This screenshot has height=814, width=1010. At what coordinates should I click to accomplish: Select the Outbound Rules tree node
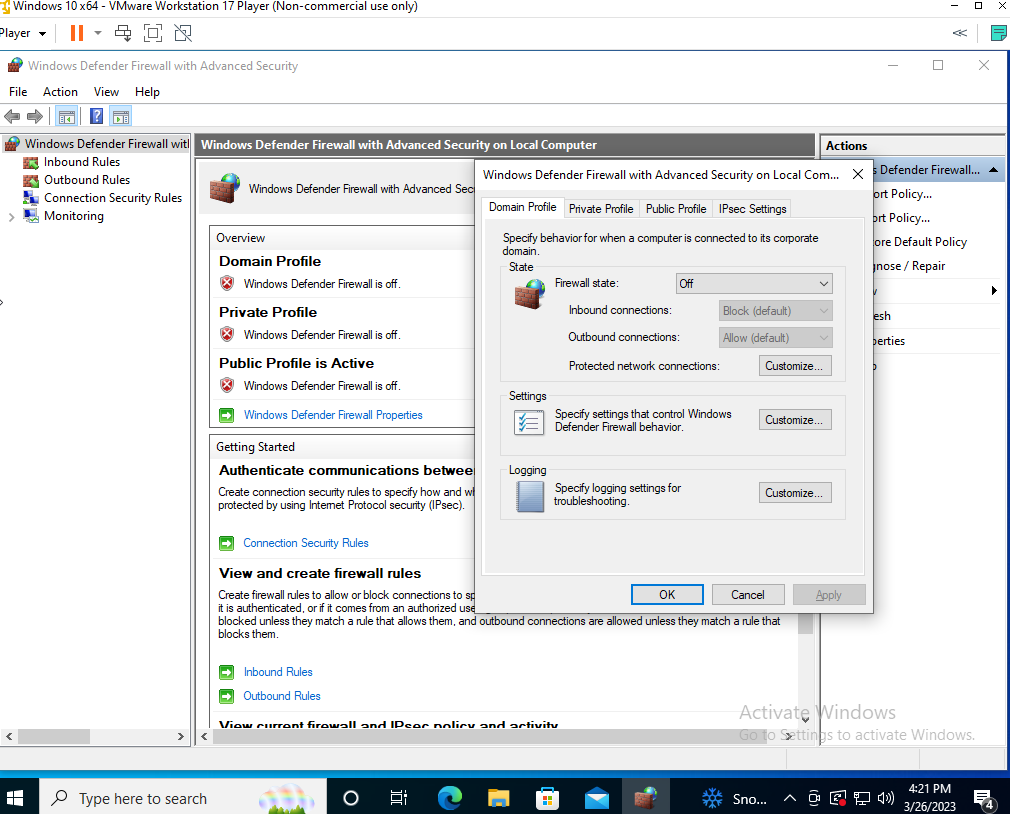pos(87,180)
